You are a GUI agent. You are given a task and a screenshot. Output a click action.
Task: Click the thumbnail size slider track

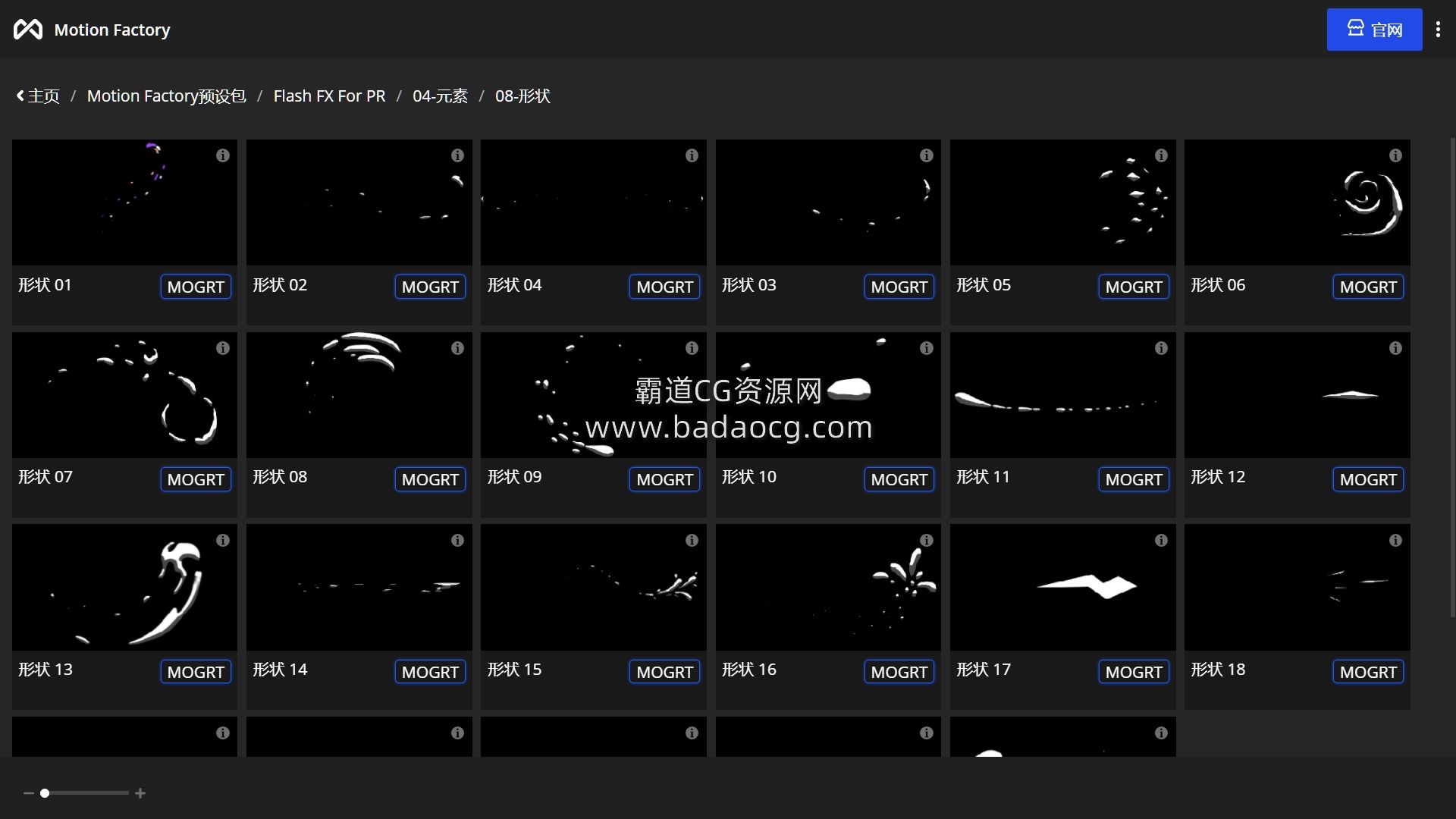(85, 793)
